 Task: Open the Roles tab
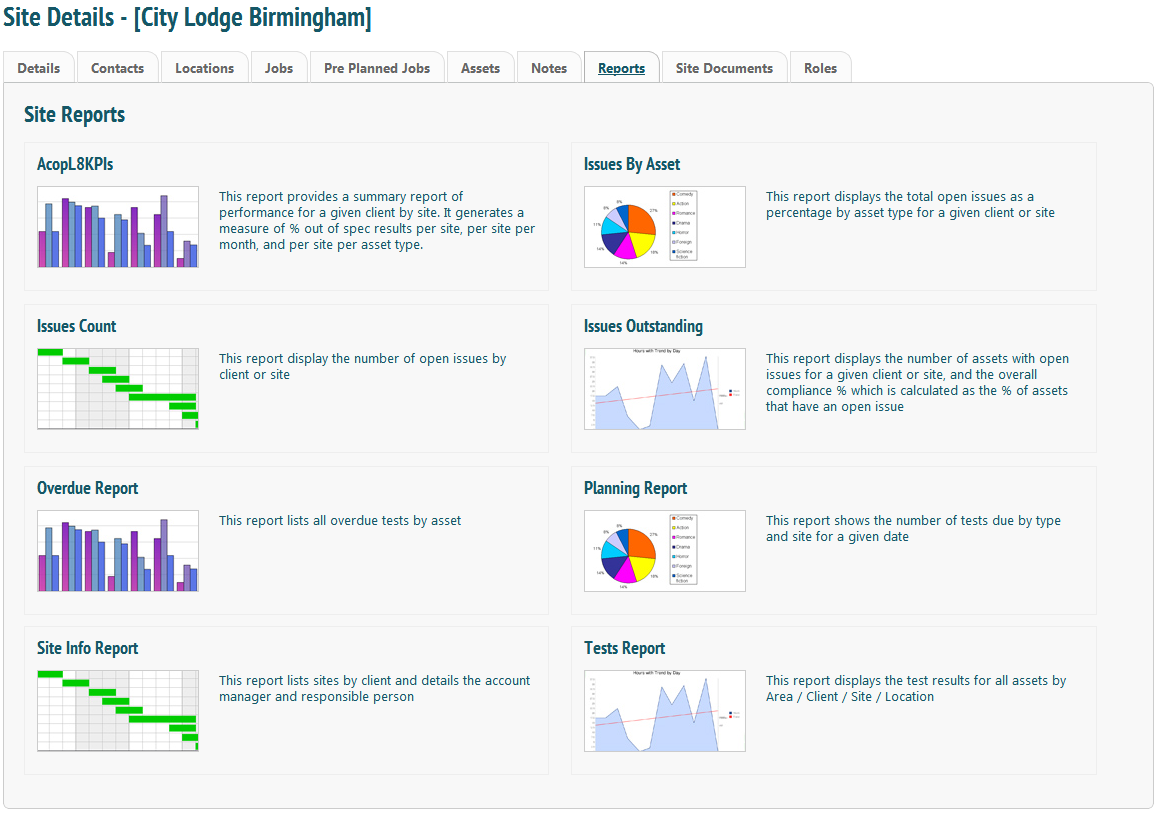(820, 68)
